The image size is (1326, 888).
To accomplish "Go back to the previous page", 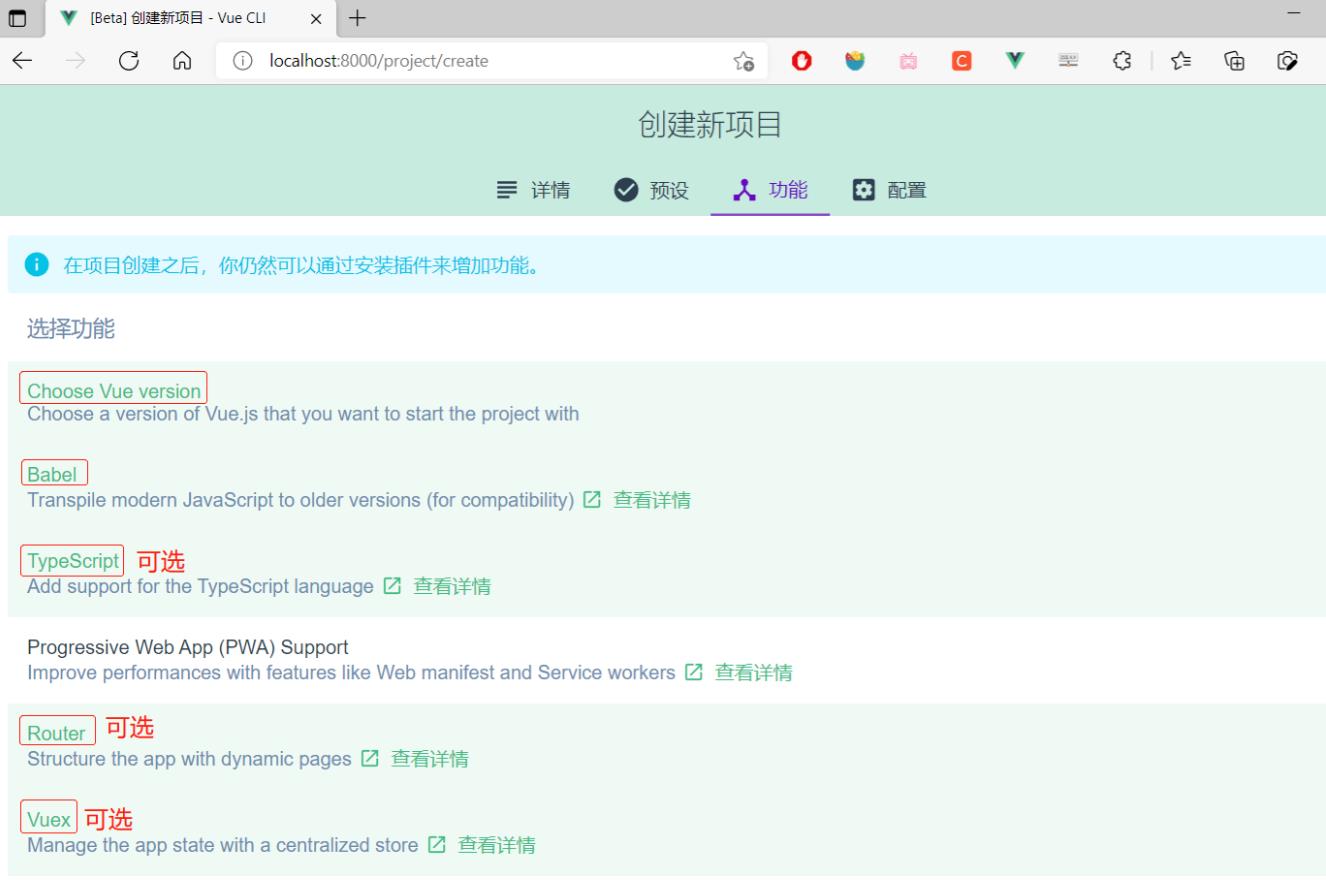I will [x=23, y=61].
